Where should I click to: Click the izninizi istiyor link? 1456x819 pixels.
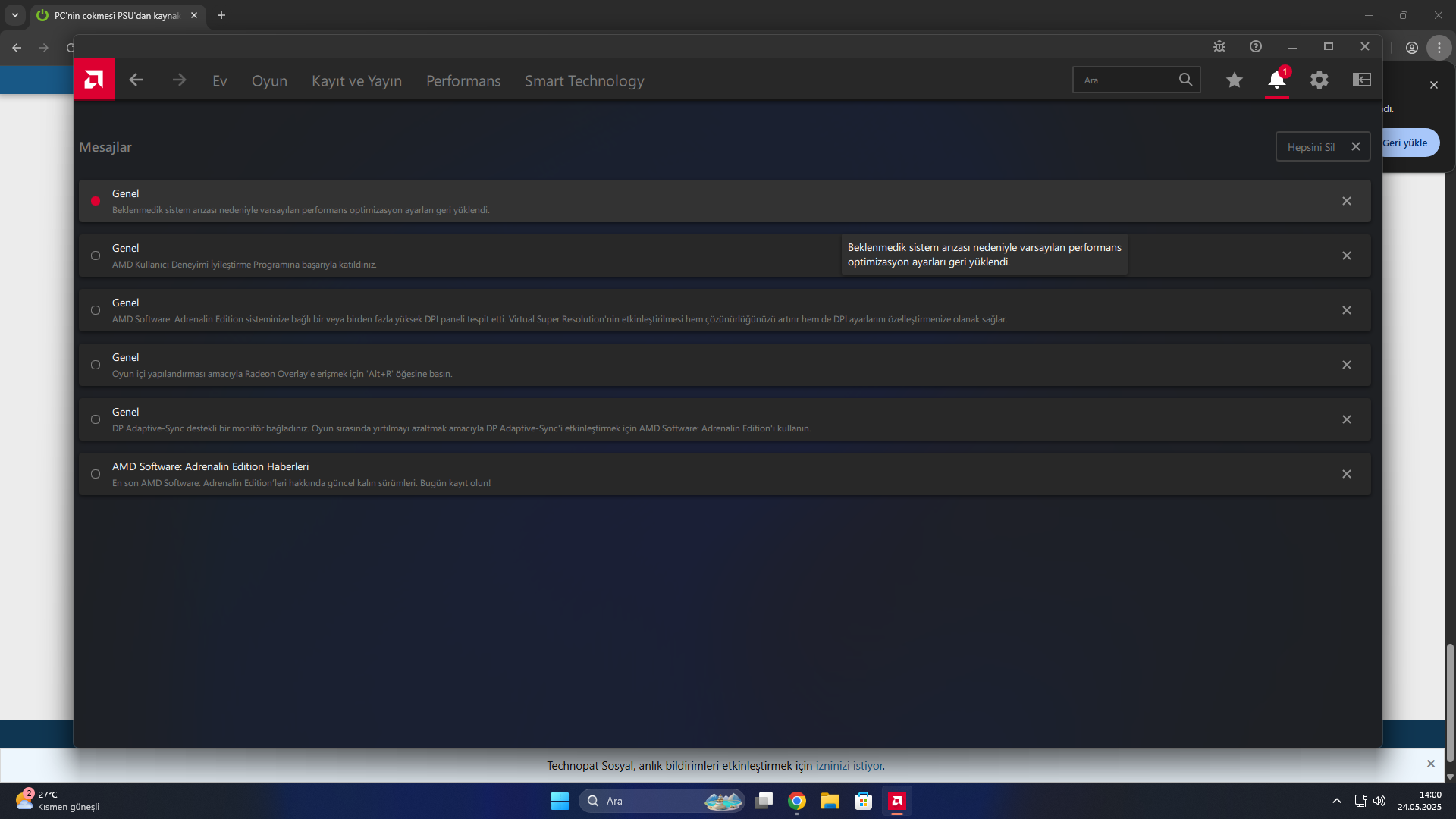point(849,766)
